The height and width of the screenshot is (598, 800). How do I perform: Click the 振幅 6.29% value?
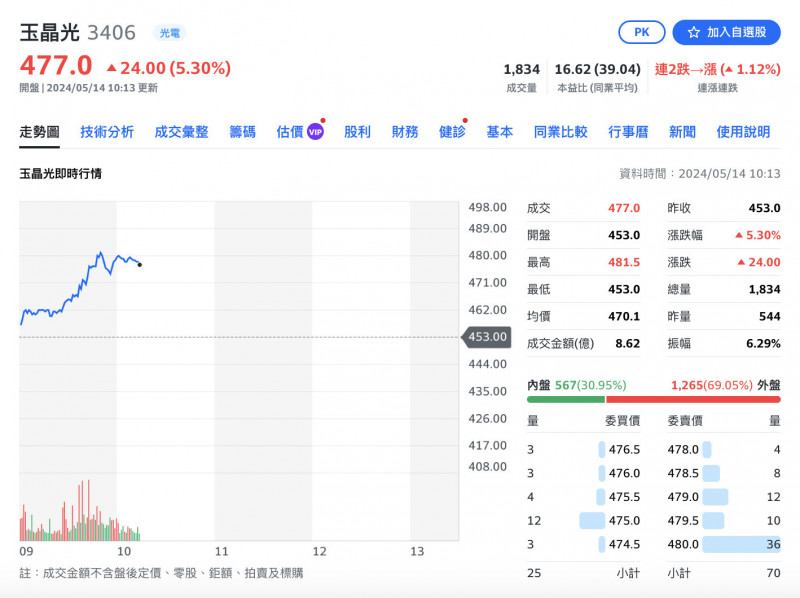pyautogui.click(x=763, y=343)
